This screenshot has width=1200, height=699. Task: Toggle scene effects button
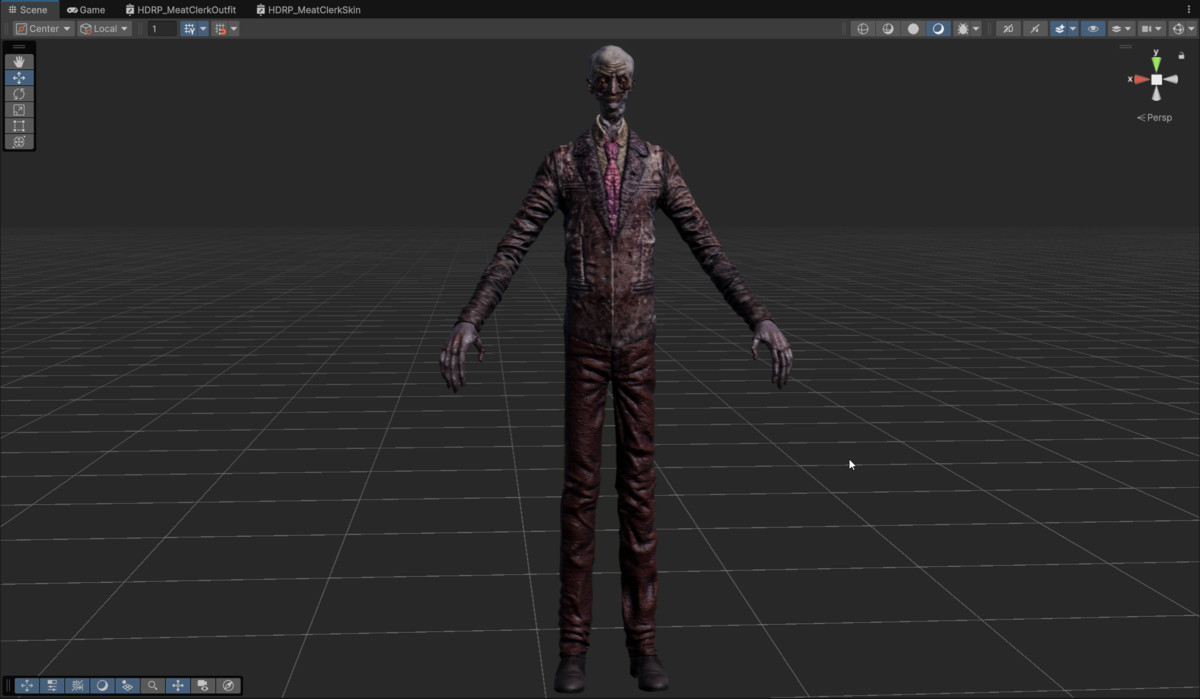[x=1060, y=29]
